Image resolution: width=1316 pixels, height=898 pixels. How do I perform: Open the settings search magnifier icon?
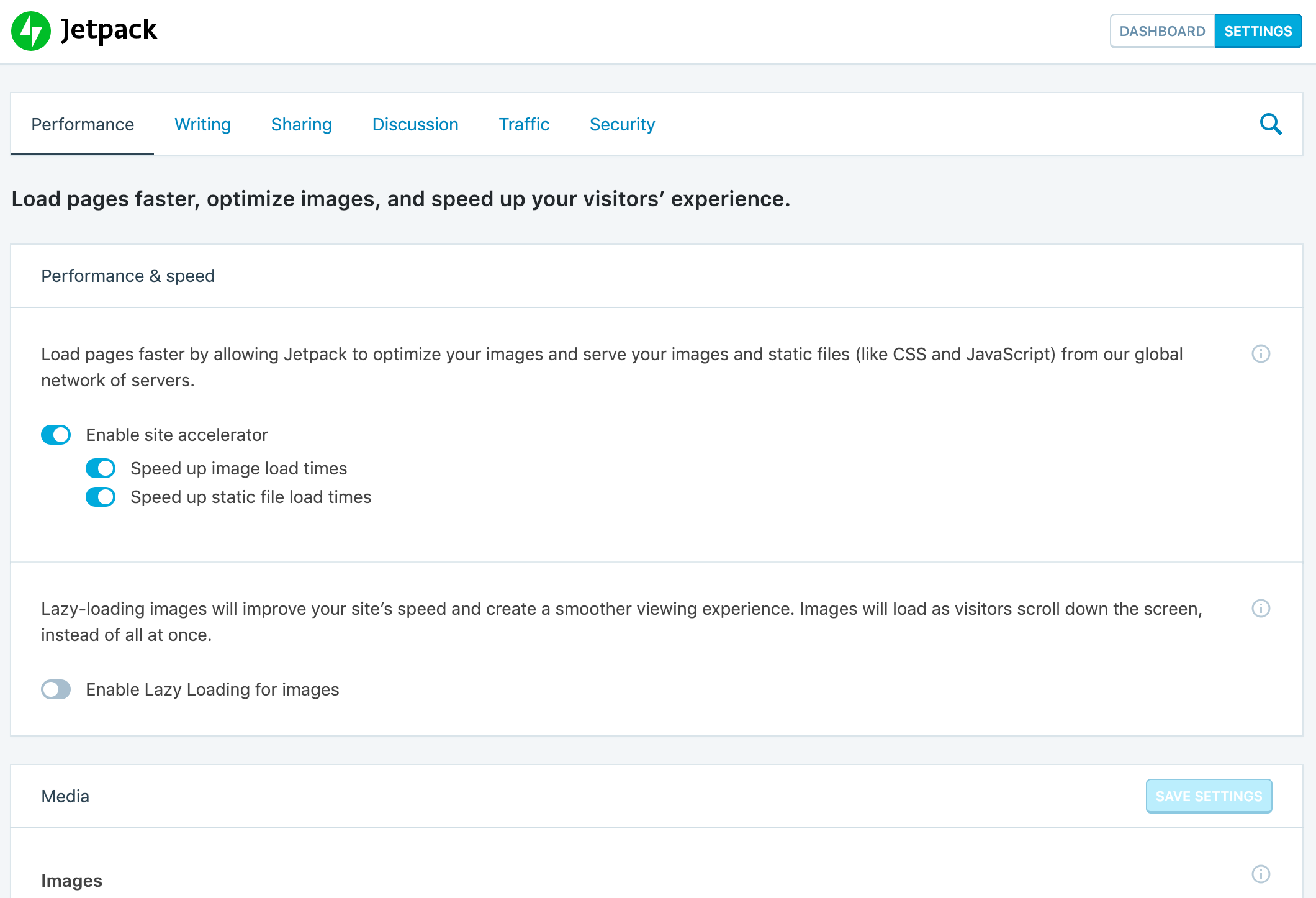[x=1270, y=124]
